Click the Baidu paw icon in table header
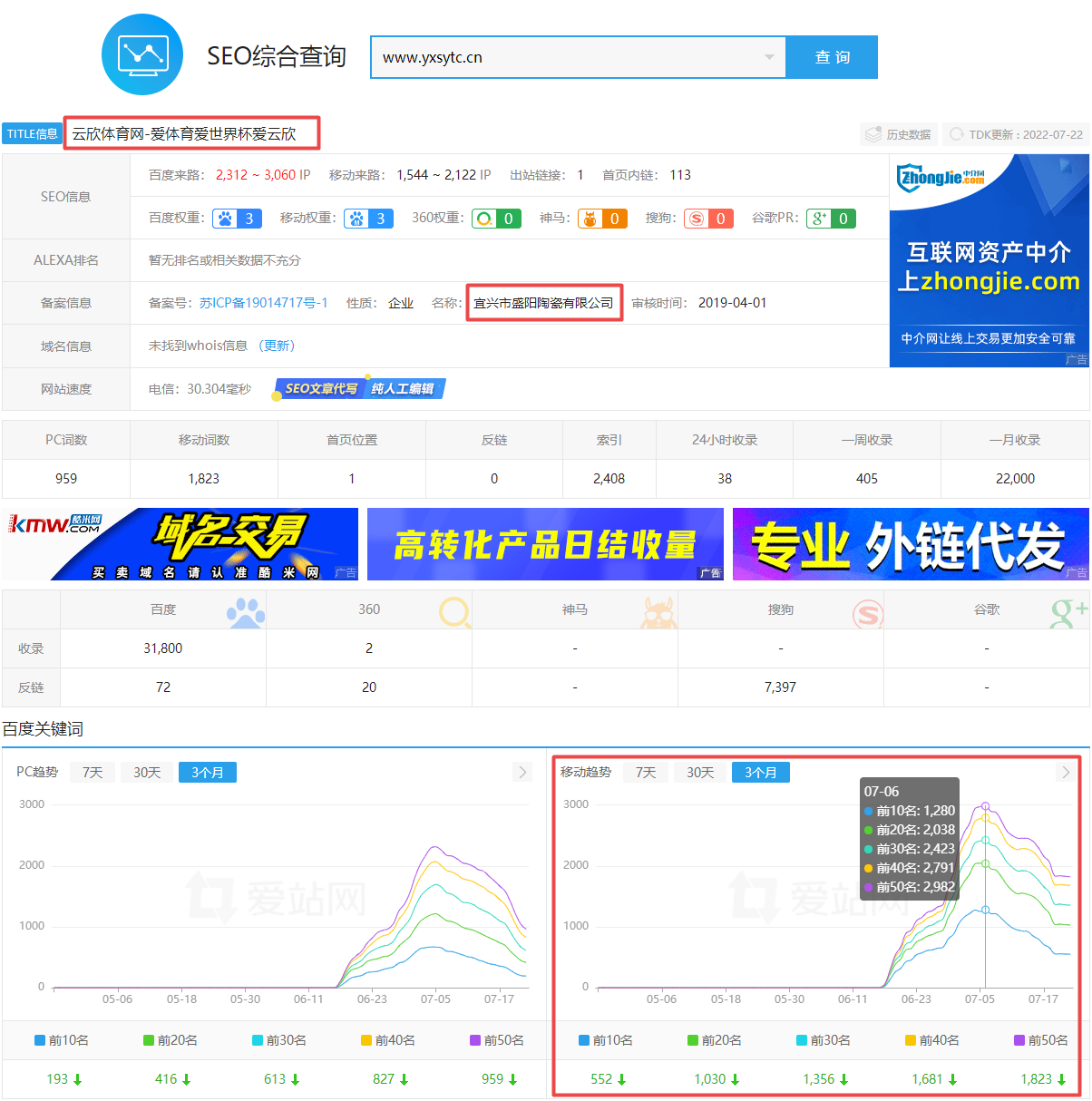1092x1101 pixels. (245, 612)
